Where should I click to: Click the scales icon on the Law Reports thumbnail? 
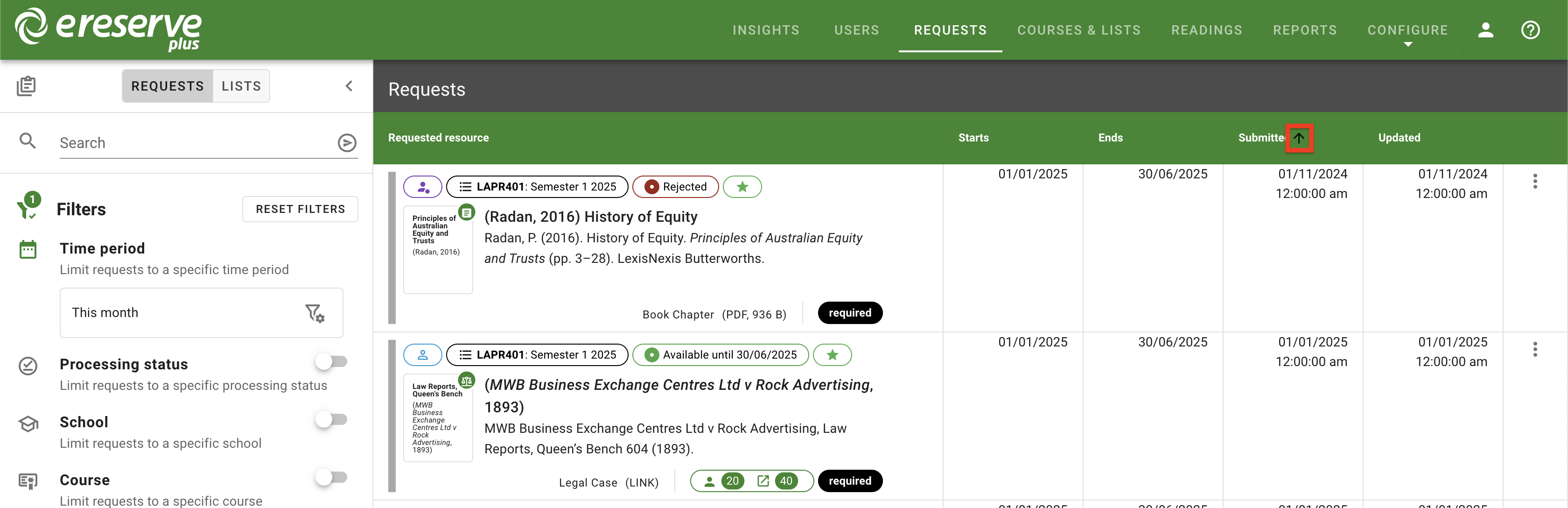[x=466, y=380]
